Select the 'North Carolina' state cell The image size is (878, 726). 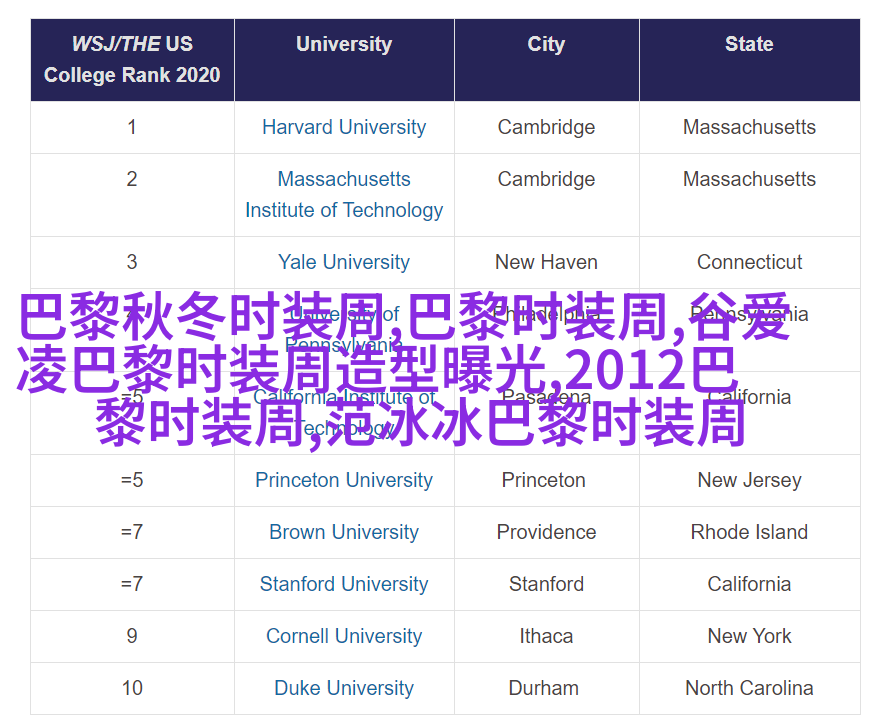[x=749, y=688]
